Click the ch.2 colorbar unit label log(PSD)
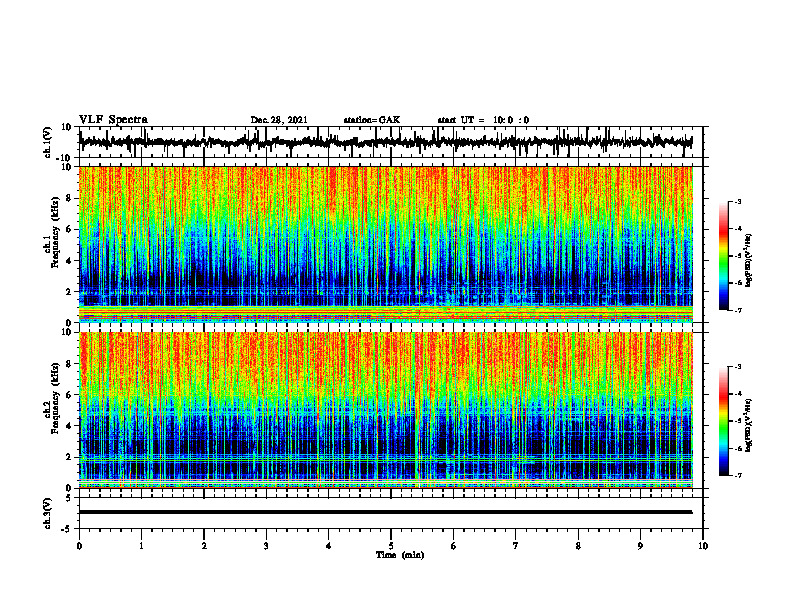 pyautogui.click(x=748, y=426)
